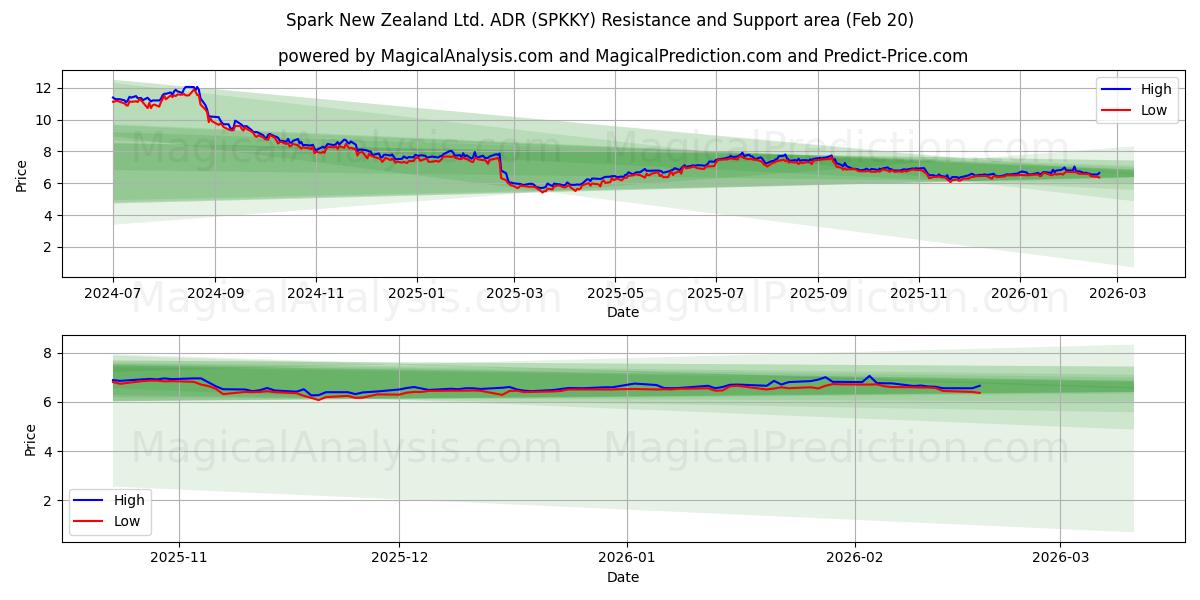Click the 2025-11 tick label on top chart
This screenshot has height=600, width=1200.
(x=919, y=294)
